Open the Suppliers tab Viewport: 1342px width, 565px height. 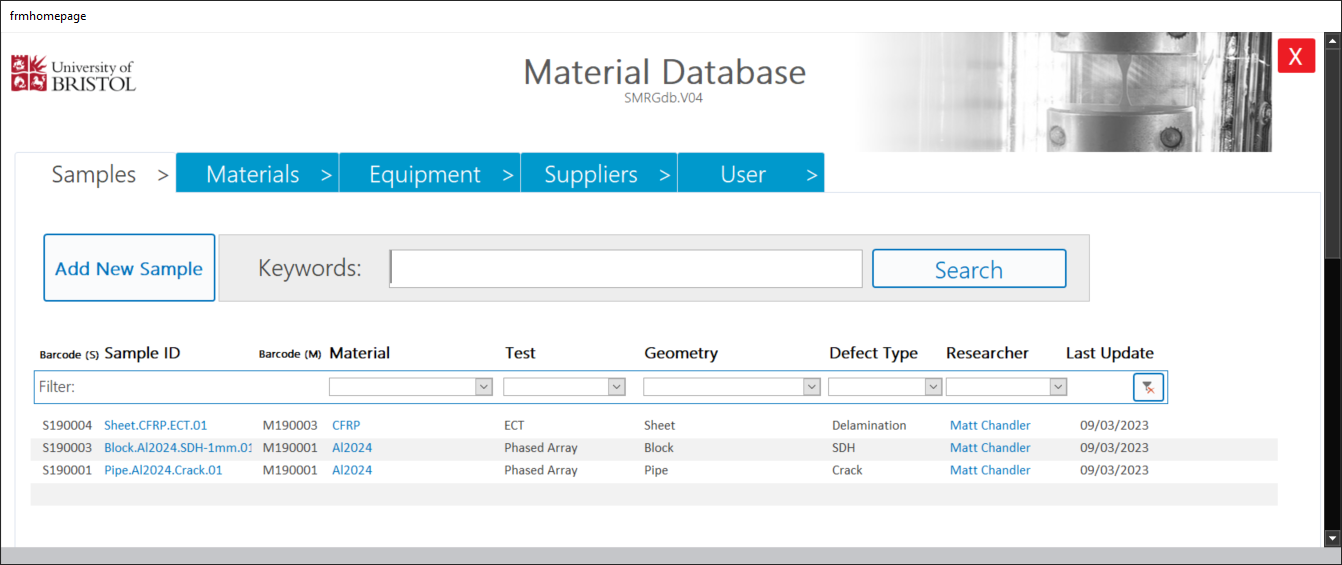click(599, 174)
